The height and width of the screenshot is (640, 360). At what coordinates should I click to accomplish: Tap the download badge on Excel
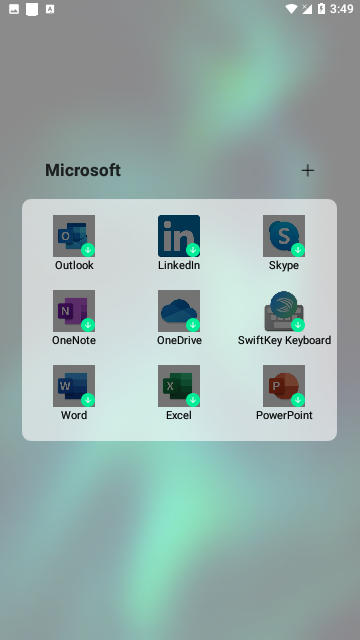tap(193, 400)
